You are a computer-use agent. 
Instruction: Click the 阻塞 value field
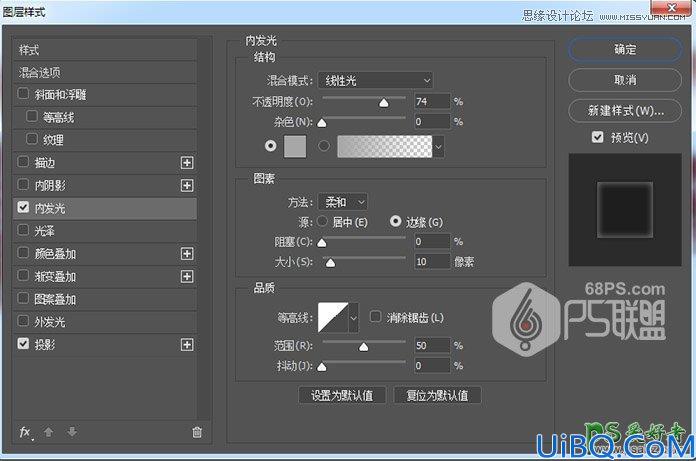point(432,241)
